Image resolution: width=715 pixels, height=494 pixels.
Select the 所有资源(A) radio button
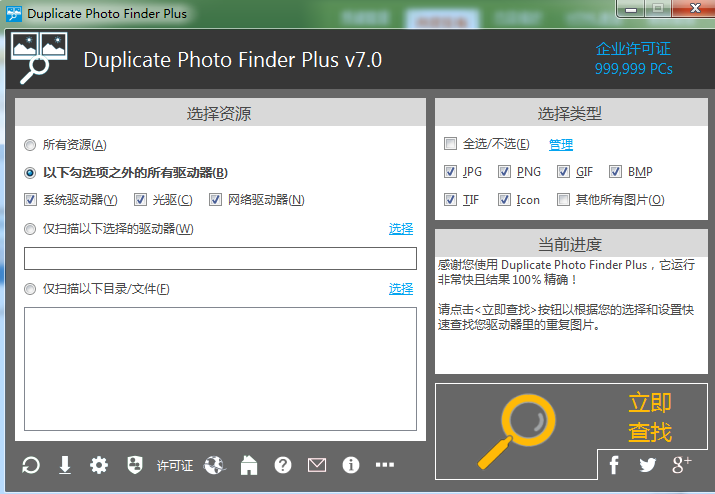click(x=30, y=145)
